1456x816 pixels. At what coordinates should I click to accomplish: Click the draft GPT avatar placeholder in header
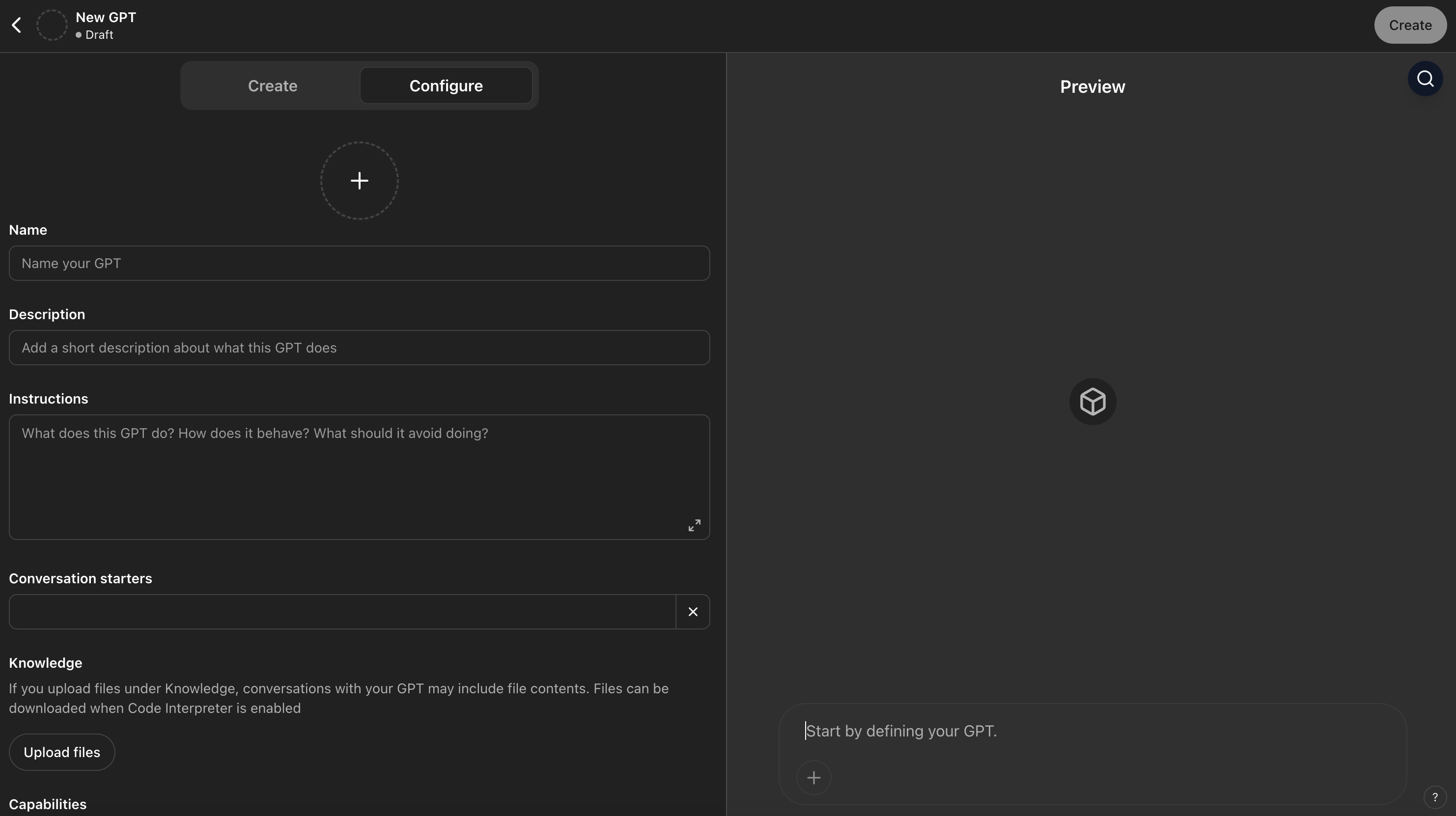(52, 26)
